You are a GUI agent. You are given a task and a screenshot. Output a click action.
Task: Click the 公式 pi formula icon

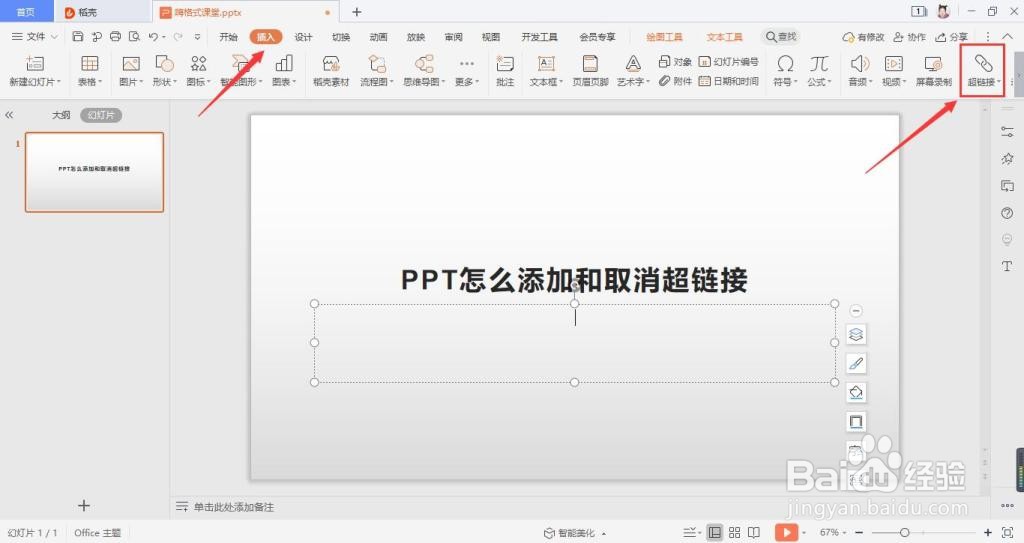819,63
